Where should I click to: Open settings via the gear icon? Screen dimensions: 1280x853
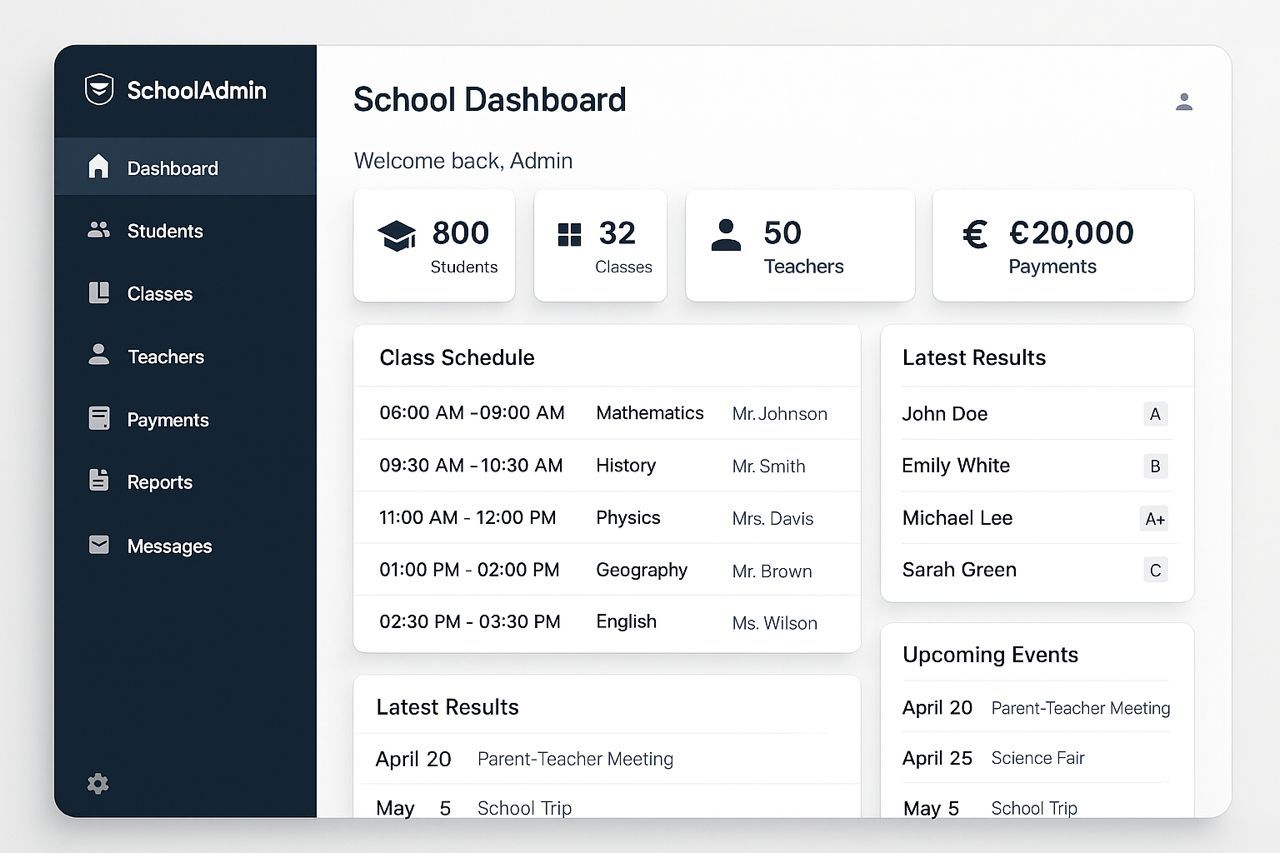coord(98,784)
